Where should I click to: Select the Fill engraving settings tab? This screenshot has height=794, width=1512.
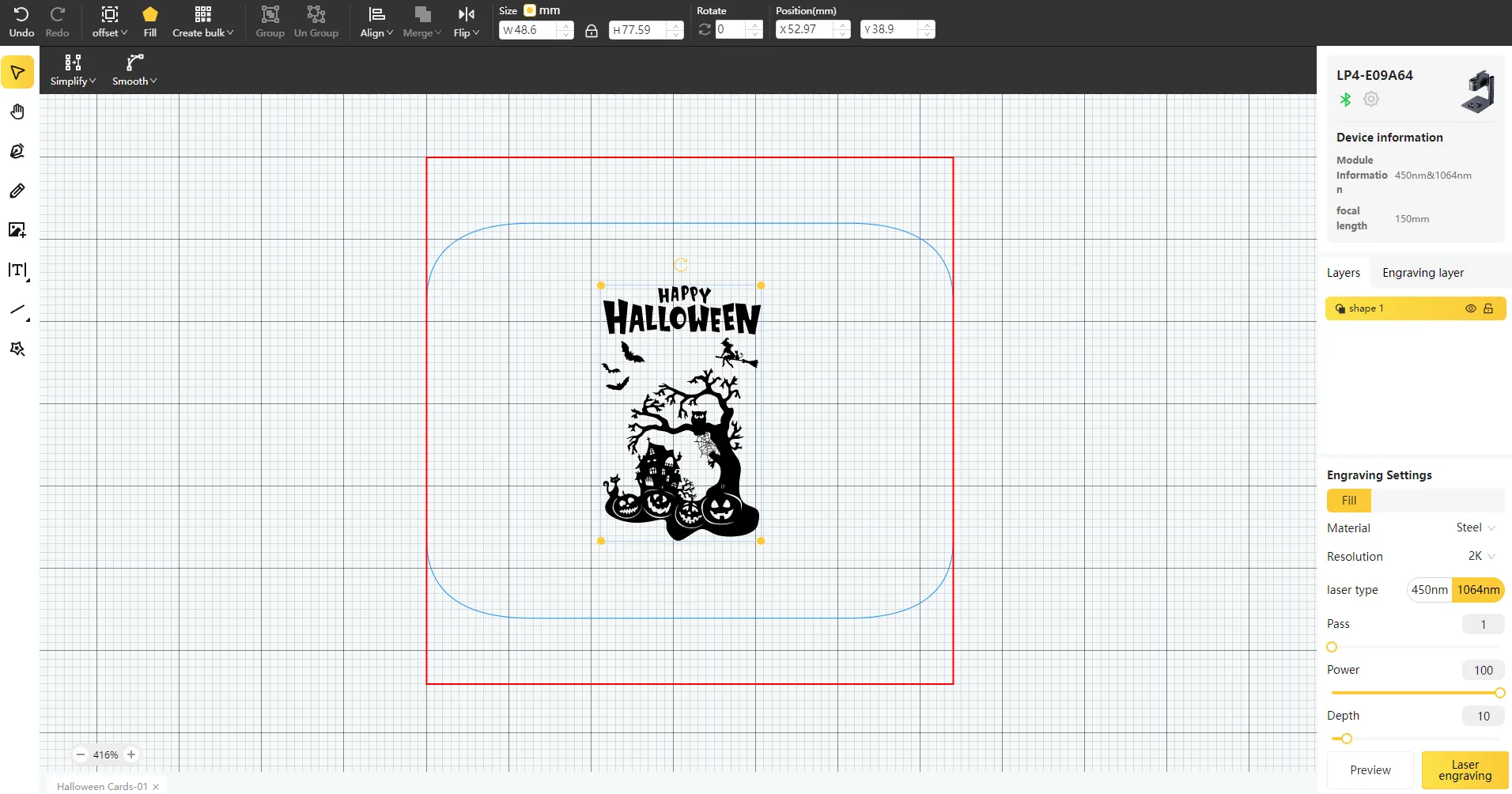(x=1349, y=501)
